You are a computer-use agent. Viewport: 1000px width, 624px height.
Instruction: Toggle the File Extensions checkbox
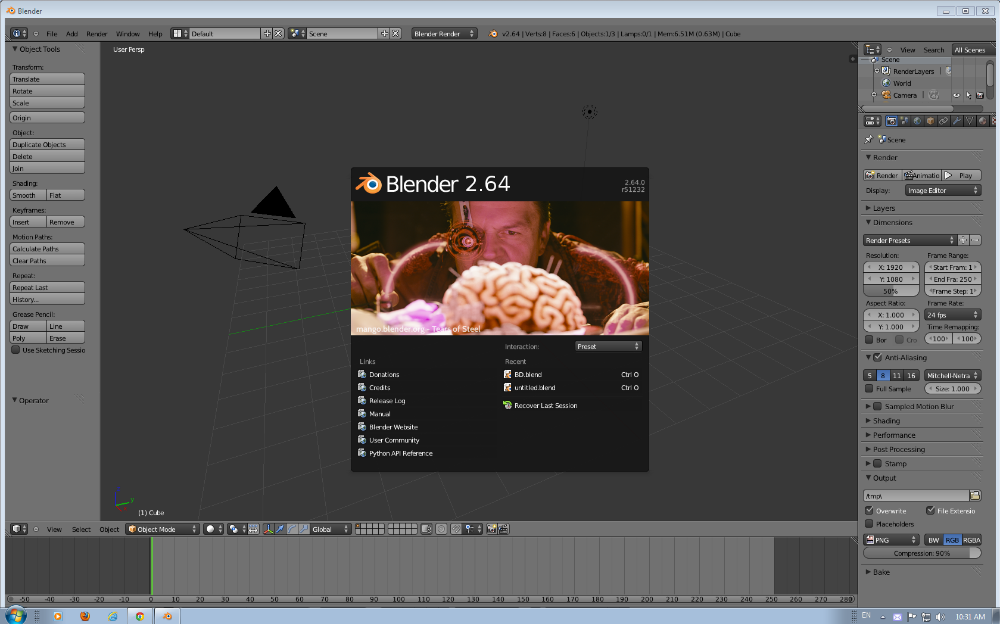[930, 510]
